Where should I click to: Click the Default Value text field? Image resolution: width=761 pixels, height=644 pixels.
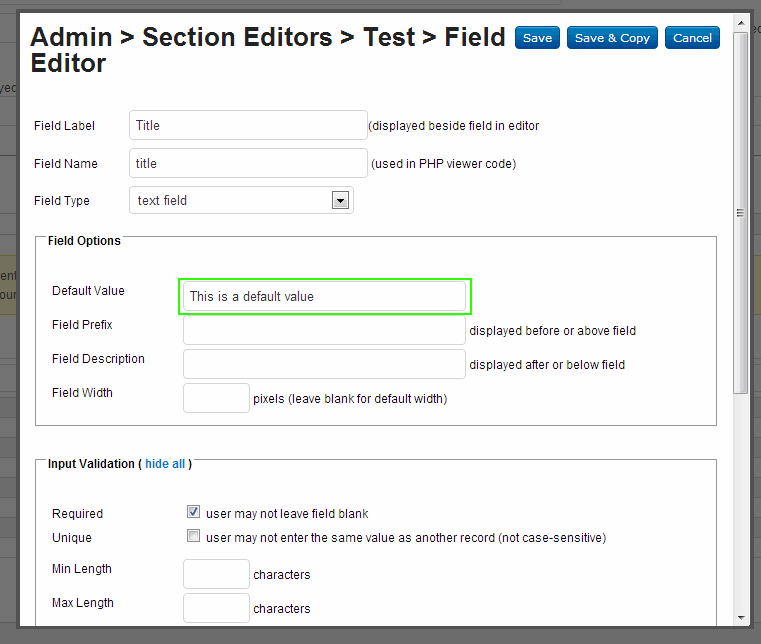tap(324, 296)
